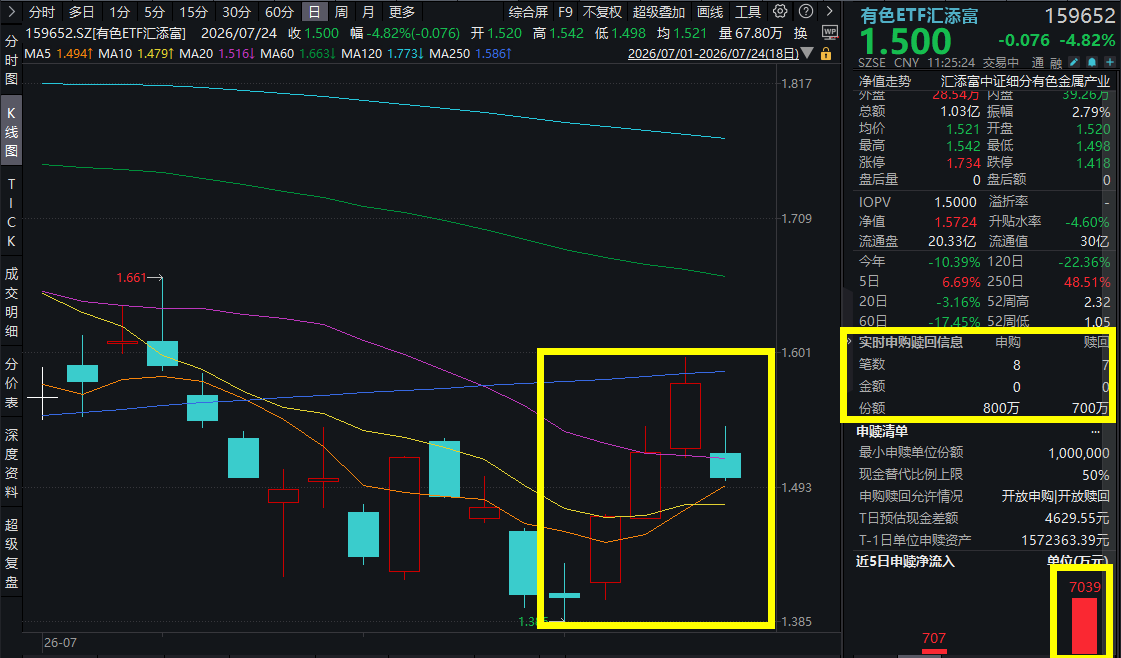Select the 60分 timeframe tab
Screen dimensions: 1121x658
coord(279,11)
